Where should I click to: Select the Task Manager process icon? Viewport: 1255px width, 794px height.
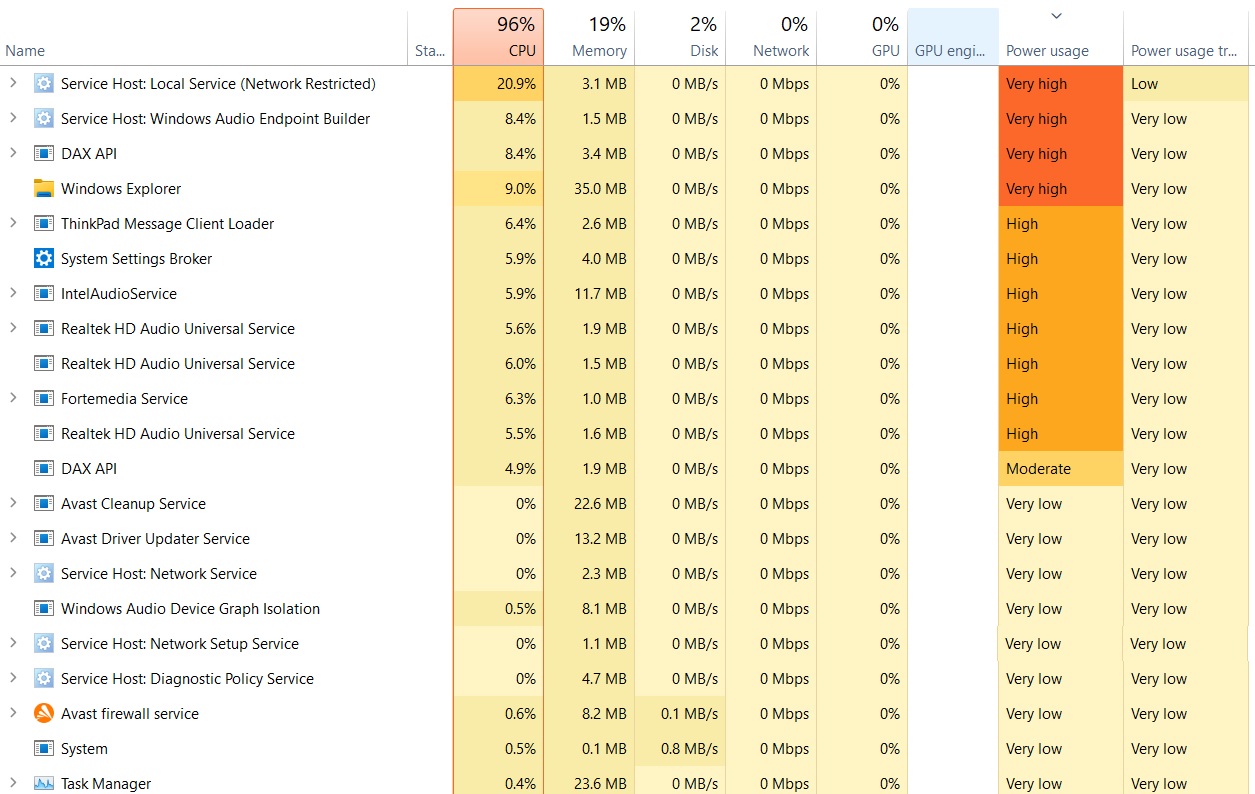tap(43, 784)
